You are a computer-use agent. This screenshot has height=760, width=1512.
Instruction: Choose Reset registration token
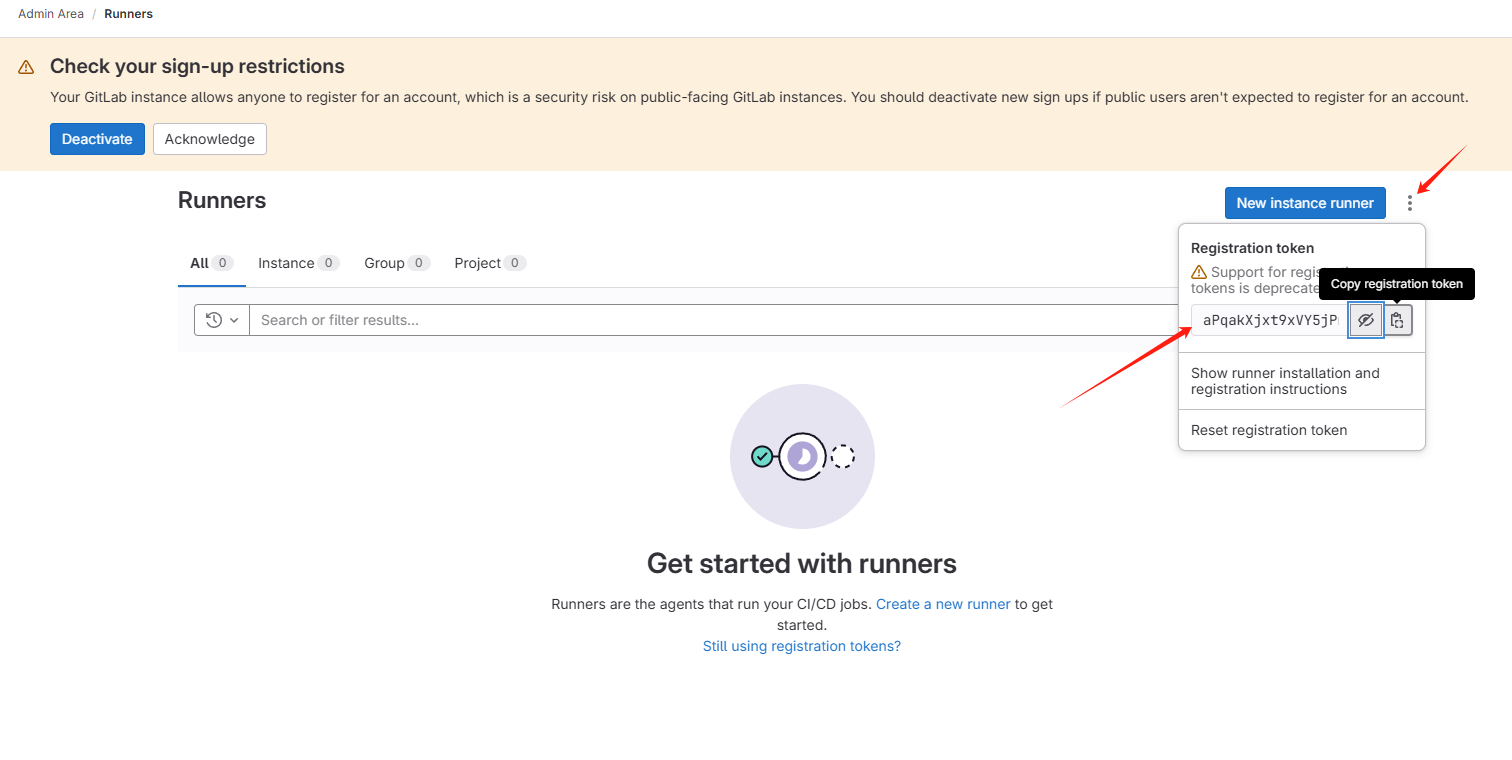(x=1302, y=430)
